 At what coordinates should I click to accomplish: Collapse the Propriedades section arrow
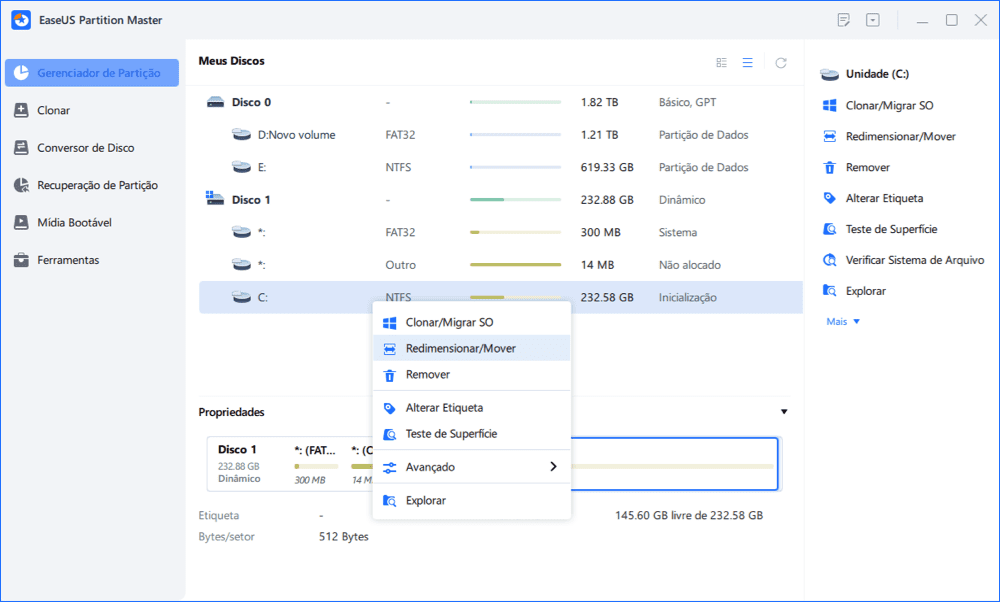pos(784,412)
